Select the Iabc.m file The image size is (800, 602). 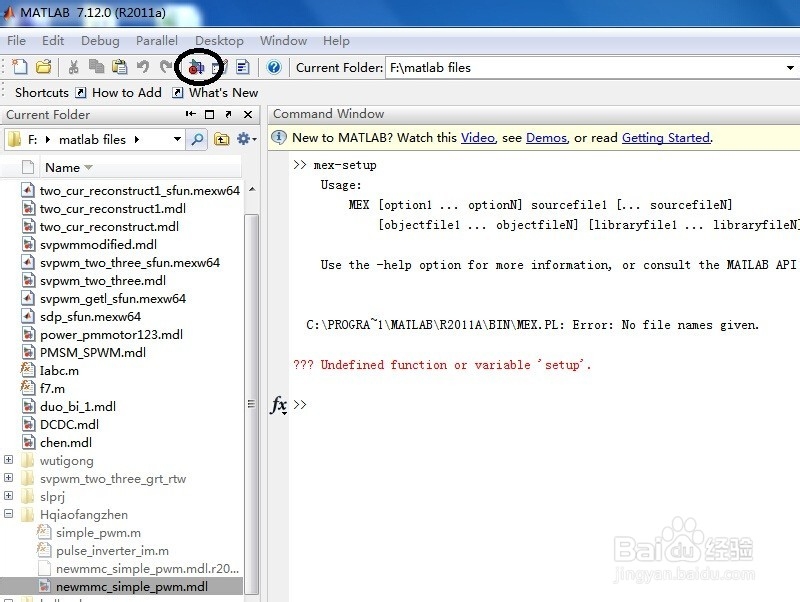pos(50,370)
